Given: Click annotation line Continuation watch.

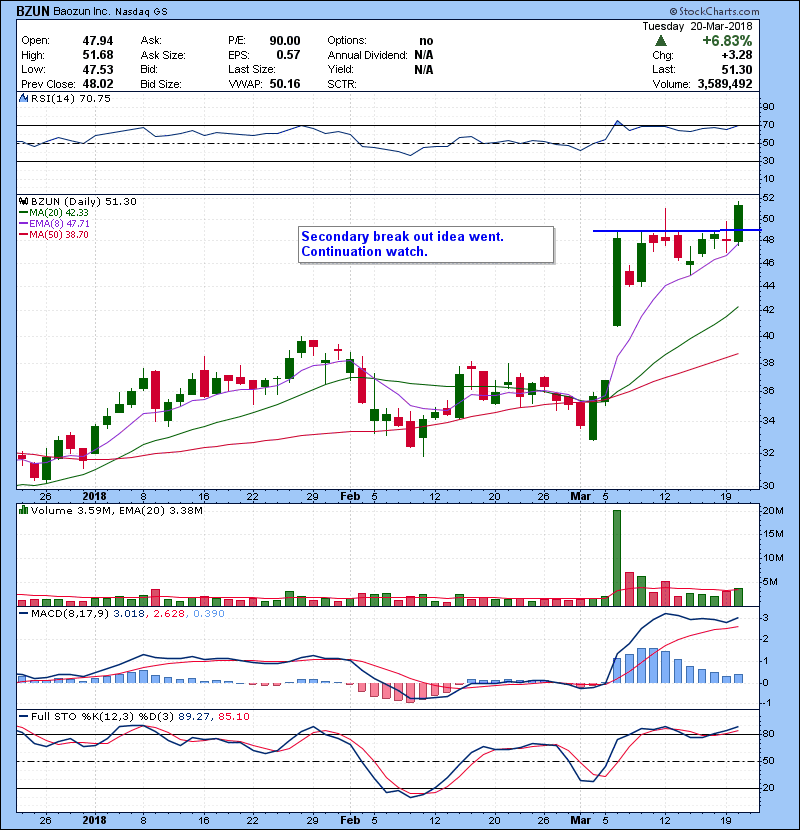Looking at the screenshot, I should [x=364, y=251].
